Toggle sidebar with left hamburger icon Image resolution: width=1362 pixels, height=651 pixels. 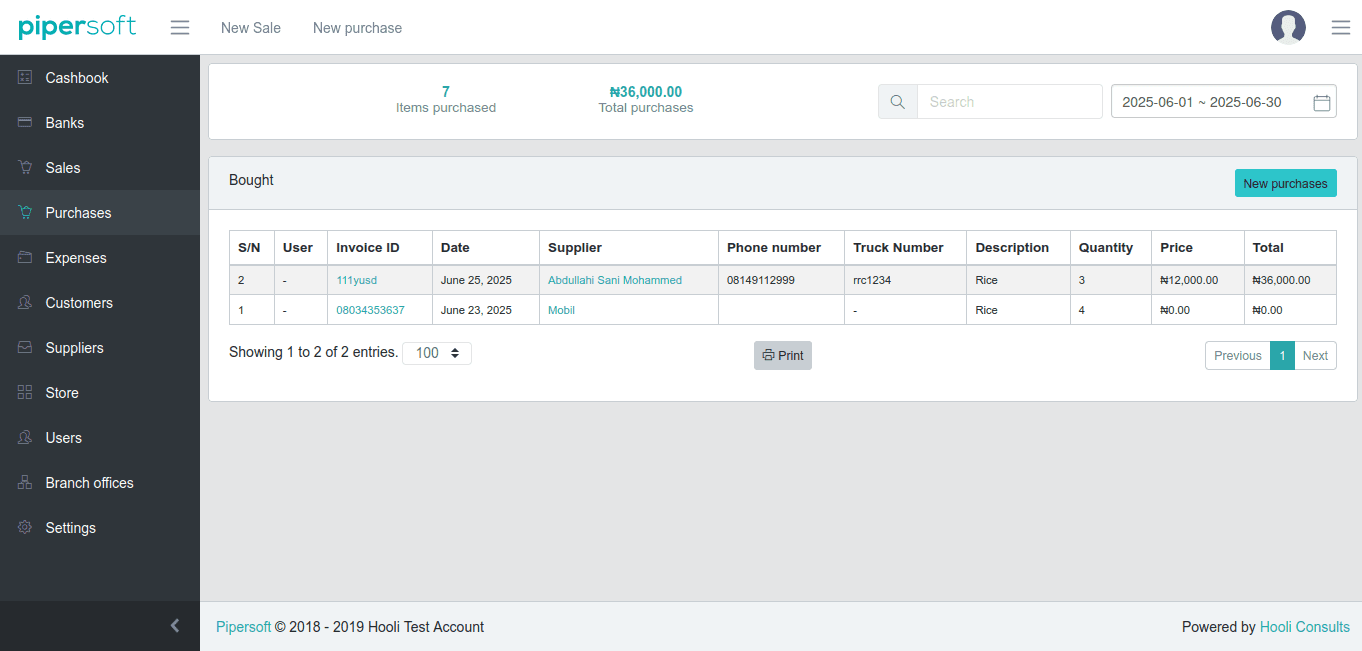point(180,27)
